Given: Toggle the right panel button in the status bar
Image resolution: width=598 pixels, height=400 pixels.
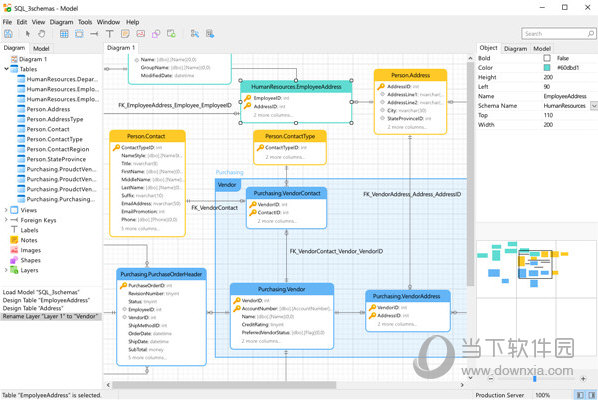Looking at the screenshot, I should point(592,395).
